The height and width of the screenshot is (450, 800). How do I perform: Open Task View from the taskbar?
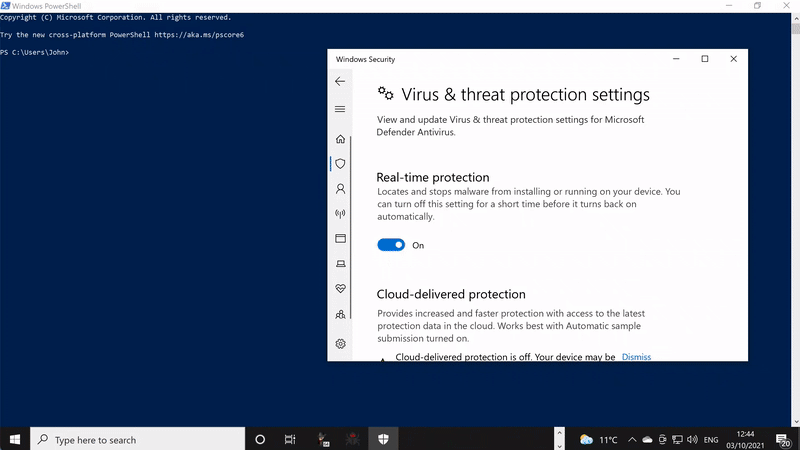(290, 439)
